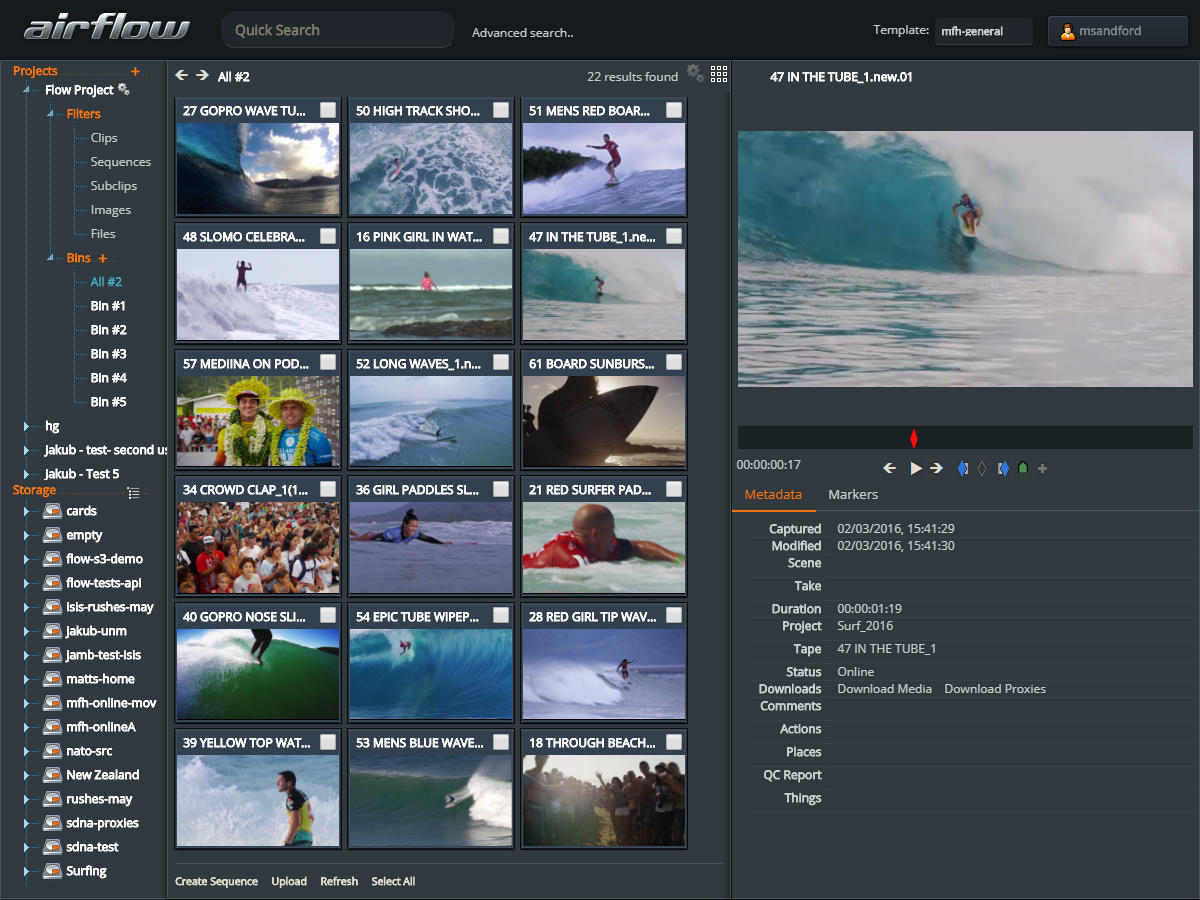Set an in-point with the blue diamond icon
Viewport: 1200px width, 900px height.
tap(962, 467)
